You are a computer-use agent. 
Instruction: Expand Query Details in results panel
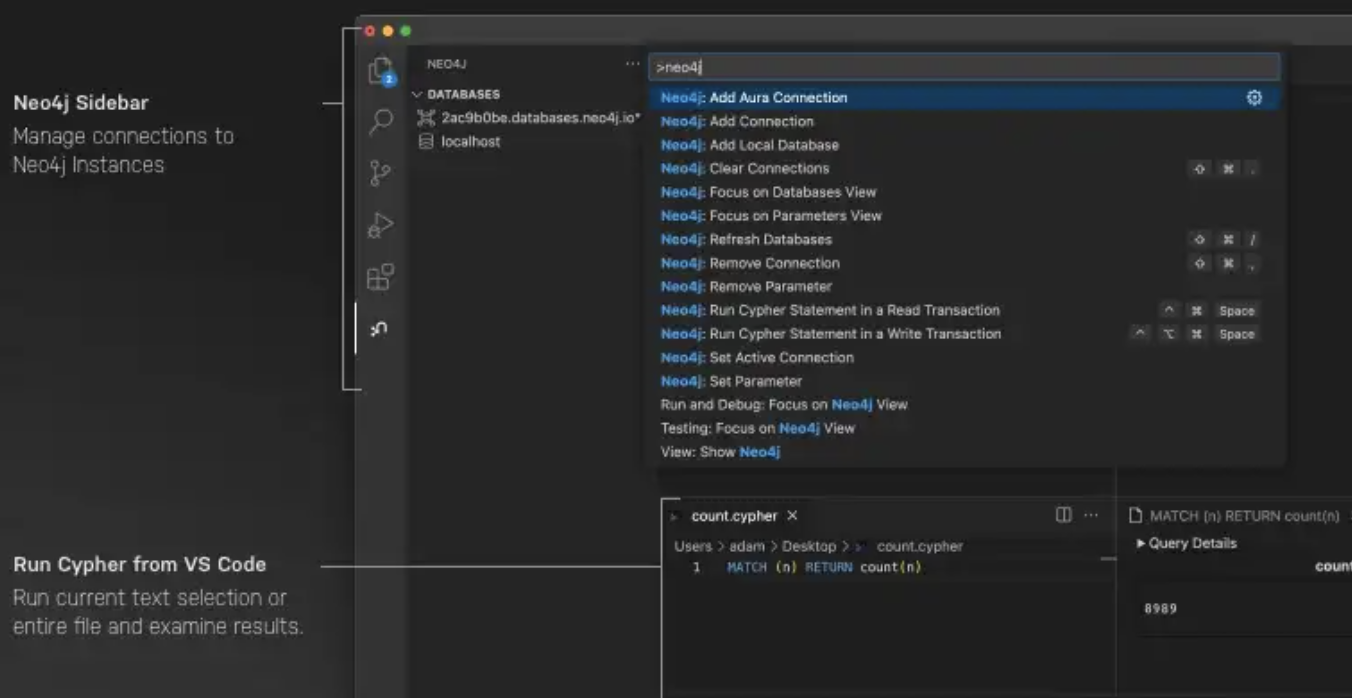[1187, 543]
